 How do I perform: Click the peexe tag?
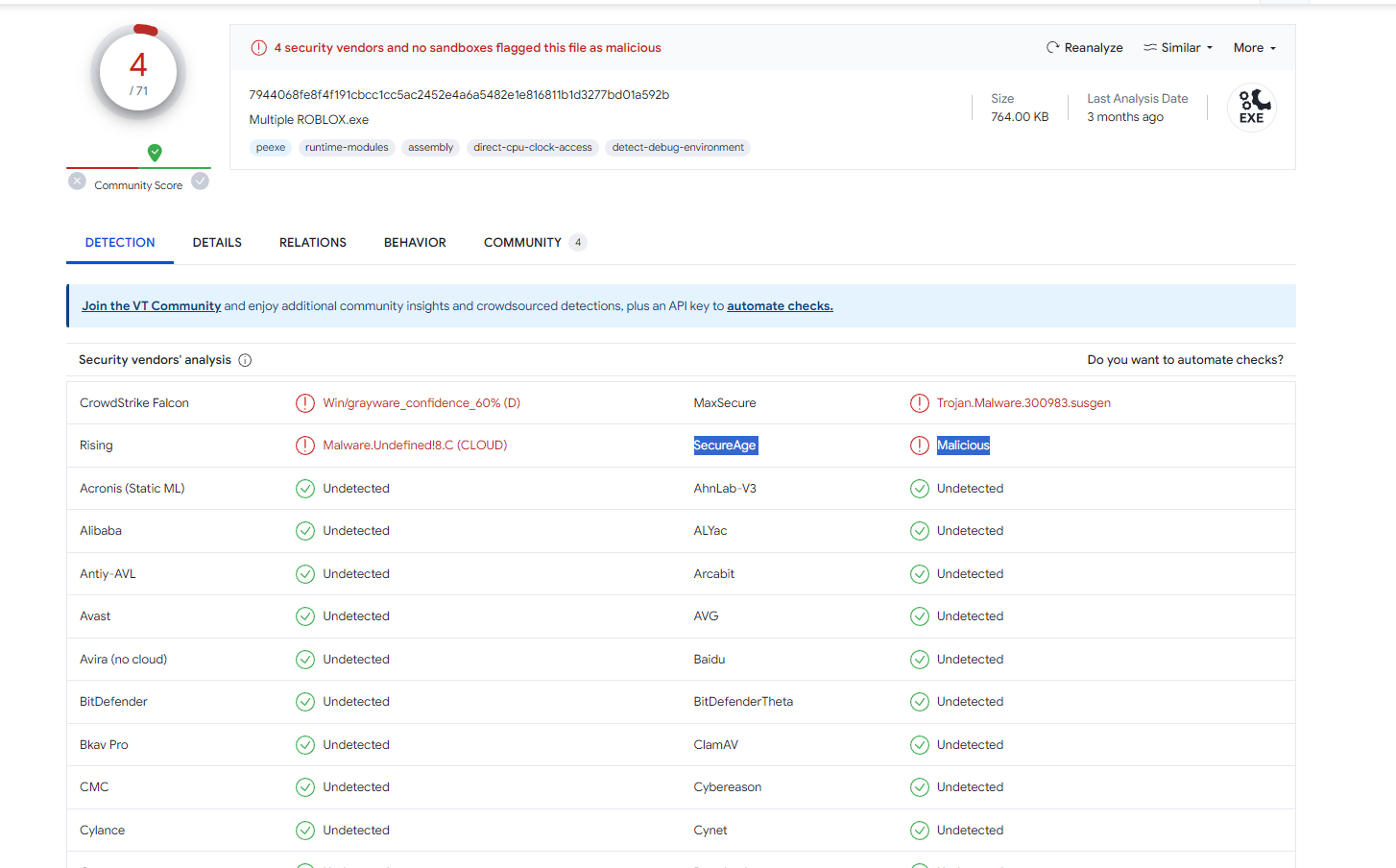(x=271, y=148)
